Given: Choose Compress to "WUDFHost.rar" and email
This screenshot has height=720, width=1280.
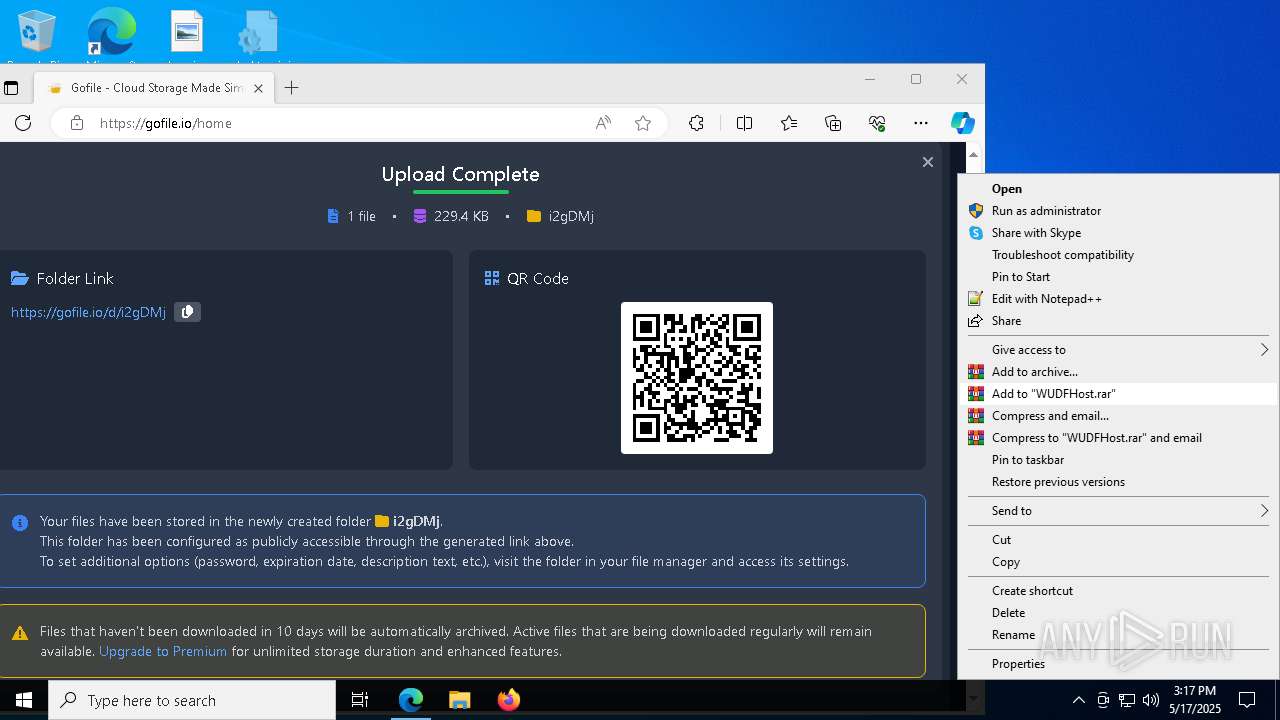Looking at the screenshot, I should 1118,438.
